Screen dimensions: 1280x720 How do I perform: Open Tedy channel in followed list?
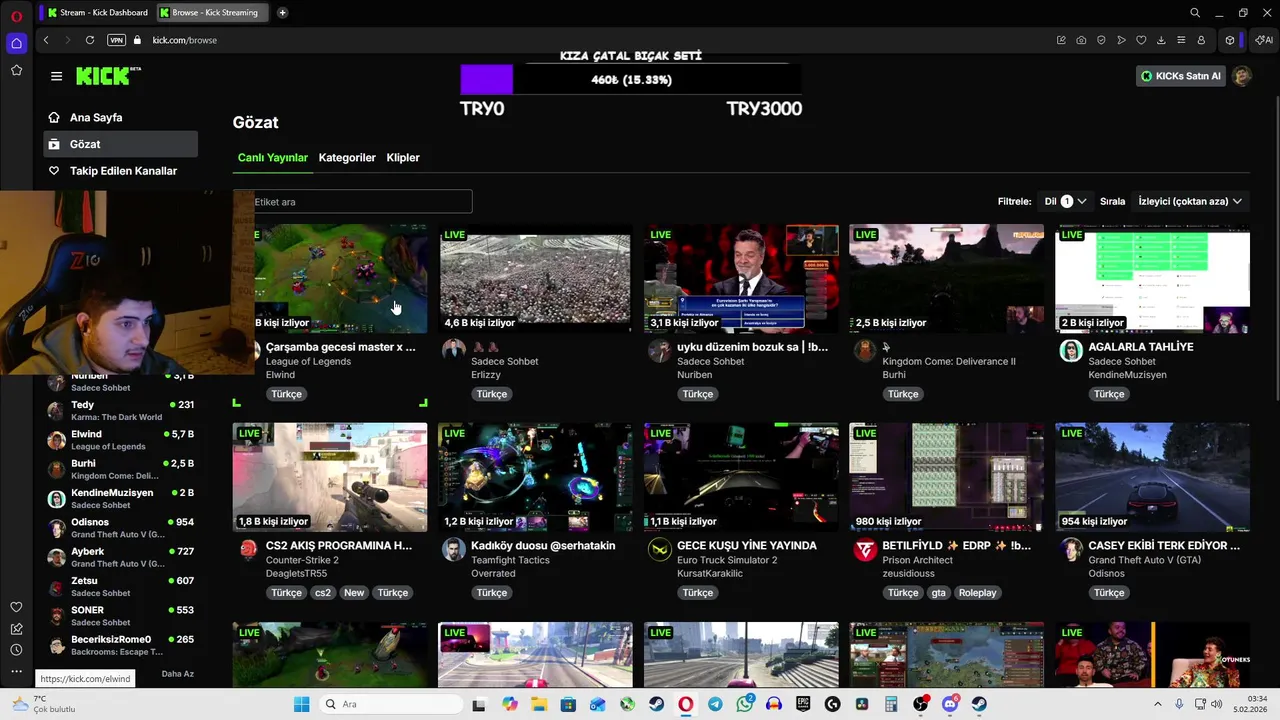[120, 410]
